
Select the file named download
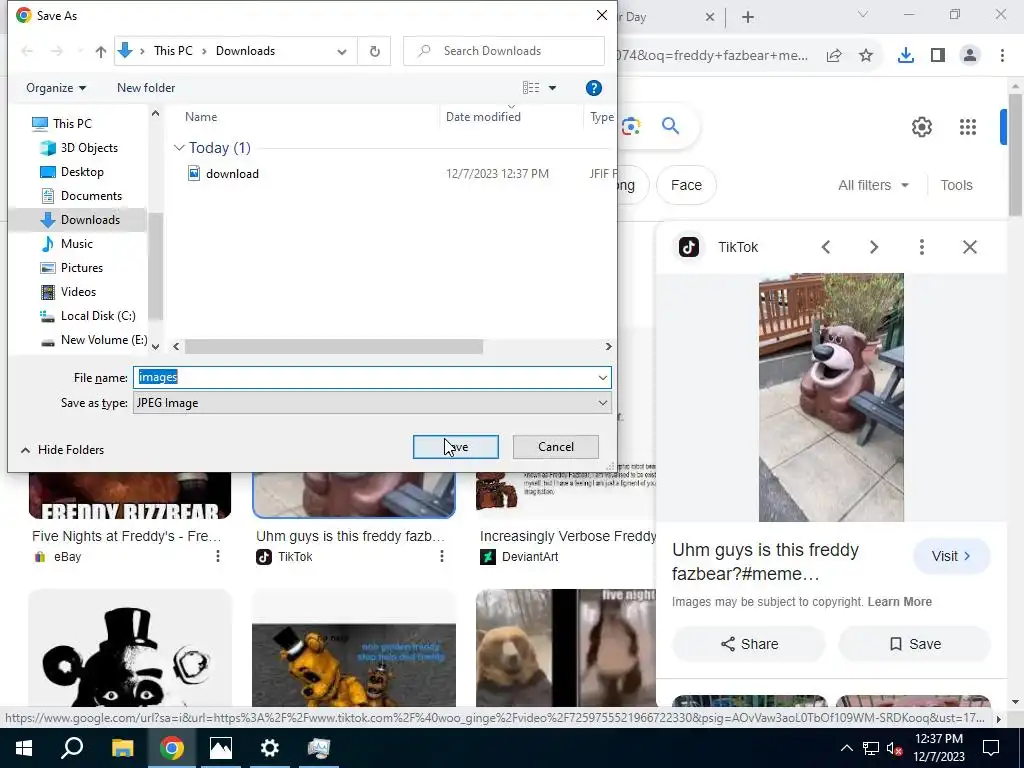tap(232, 174)
